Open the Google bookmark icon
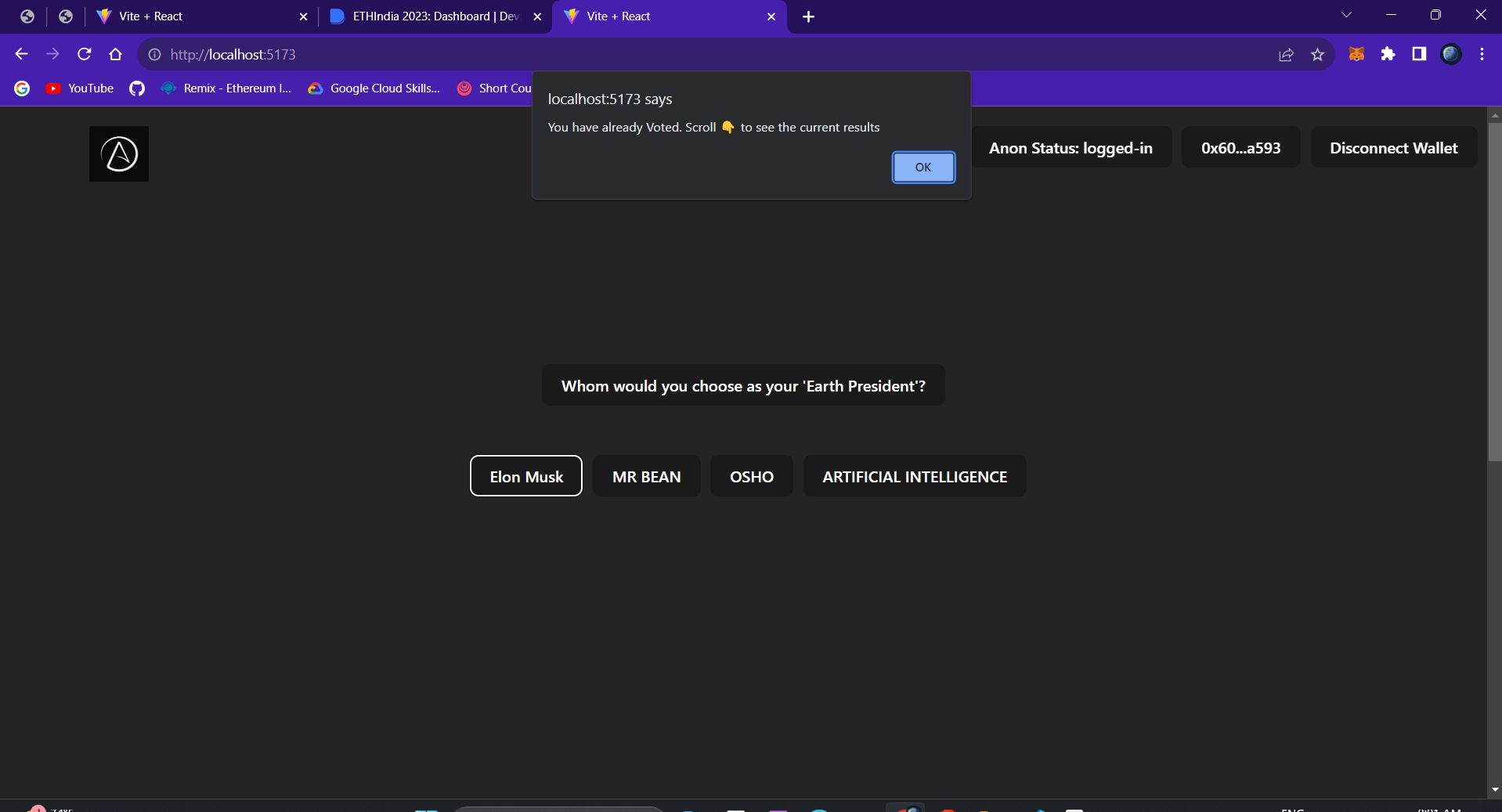Image resolution: width=1502 pixels, height=812 pixels. (22, 88)
